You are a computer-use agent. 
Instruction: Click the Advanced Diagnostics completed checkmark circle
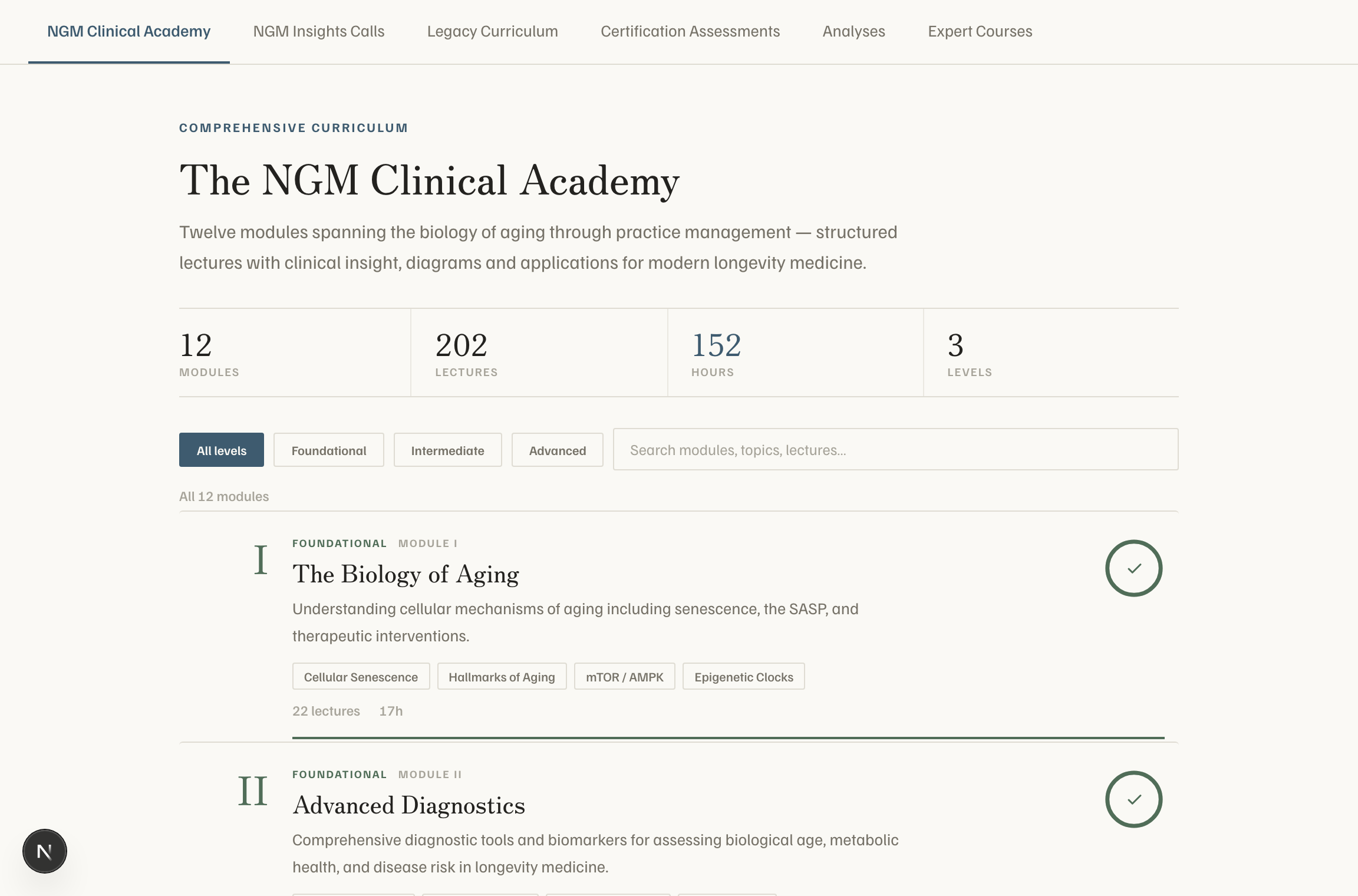tap(1133, 799)
